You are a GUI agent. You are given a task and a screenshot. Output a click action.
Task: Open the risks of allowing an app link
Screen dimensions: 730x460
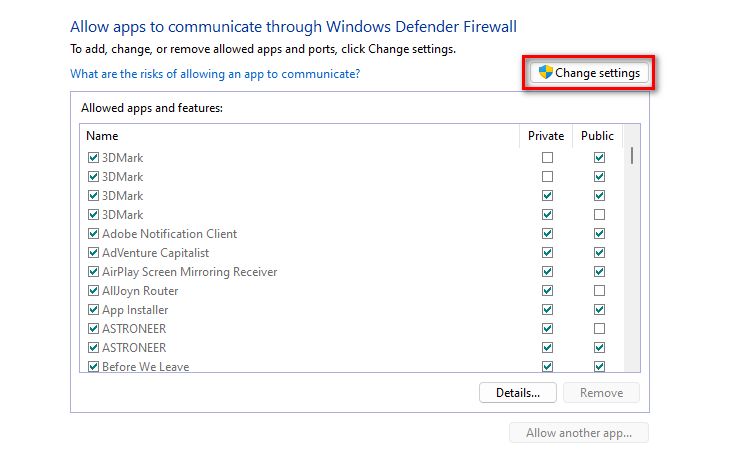(x=215, y=74)
